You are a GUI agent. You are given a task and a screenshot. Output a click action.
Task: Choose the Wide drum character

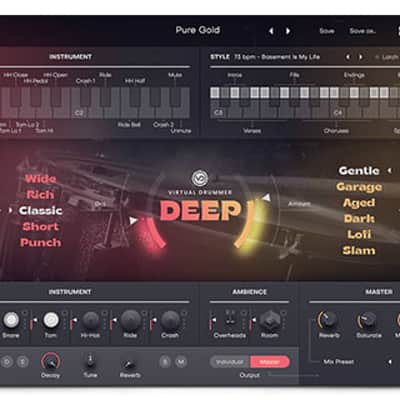click(40, 179)
